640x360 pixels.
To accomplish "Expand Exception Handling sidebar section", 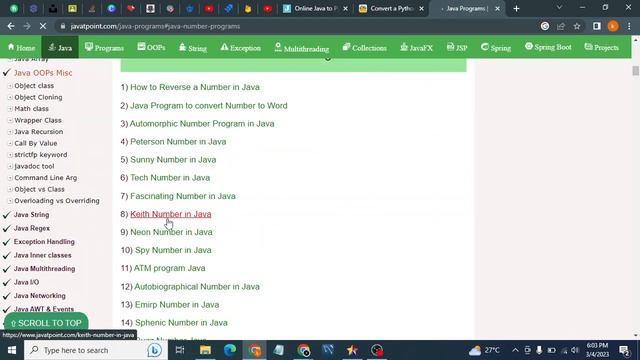I will coord(44,242).
